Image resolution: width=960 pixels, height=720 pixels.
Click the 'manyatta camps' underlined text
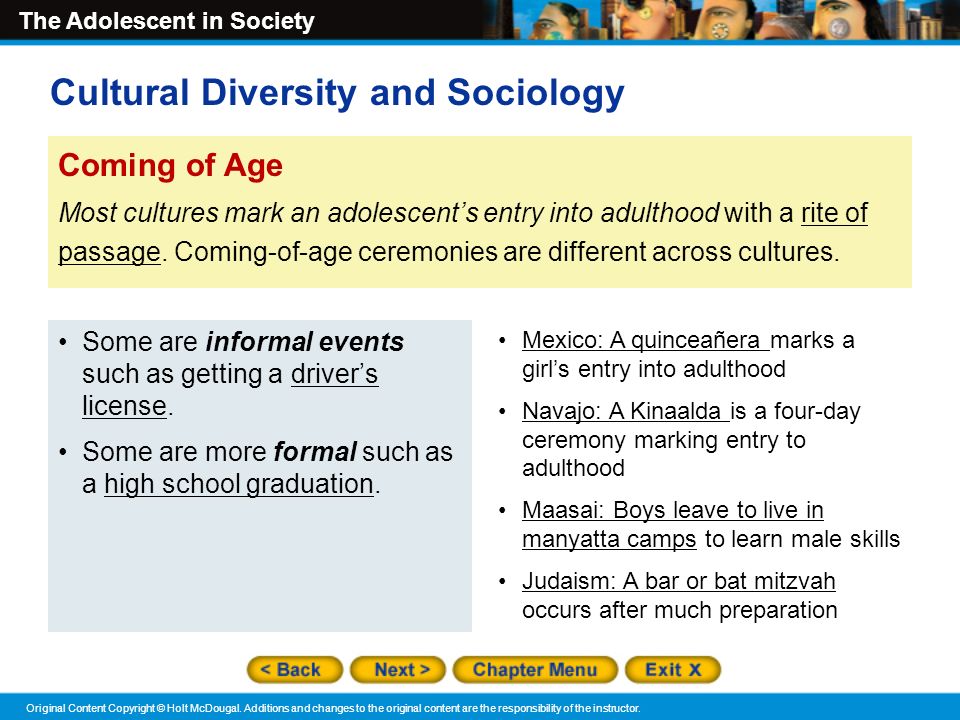tap(609, 539)
